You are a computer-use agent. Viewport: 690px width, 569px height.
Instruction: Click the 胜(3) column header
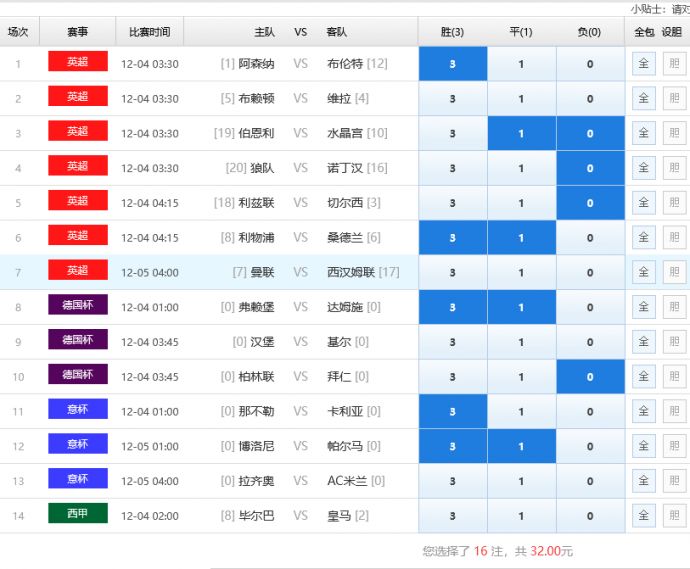coord(452,32)
